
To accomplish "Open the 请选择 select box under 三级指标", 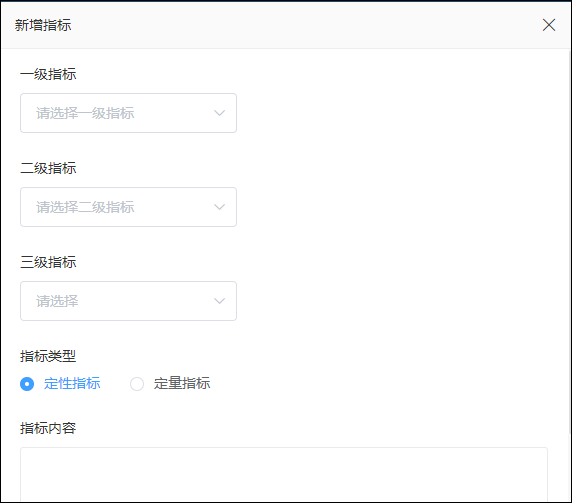I will (128, 301).
